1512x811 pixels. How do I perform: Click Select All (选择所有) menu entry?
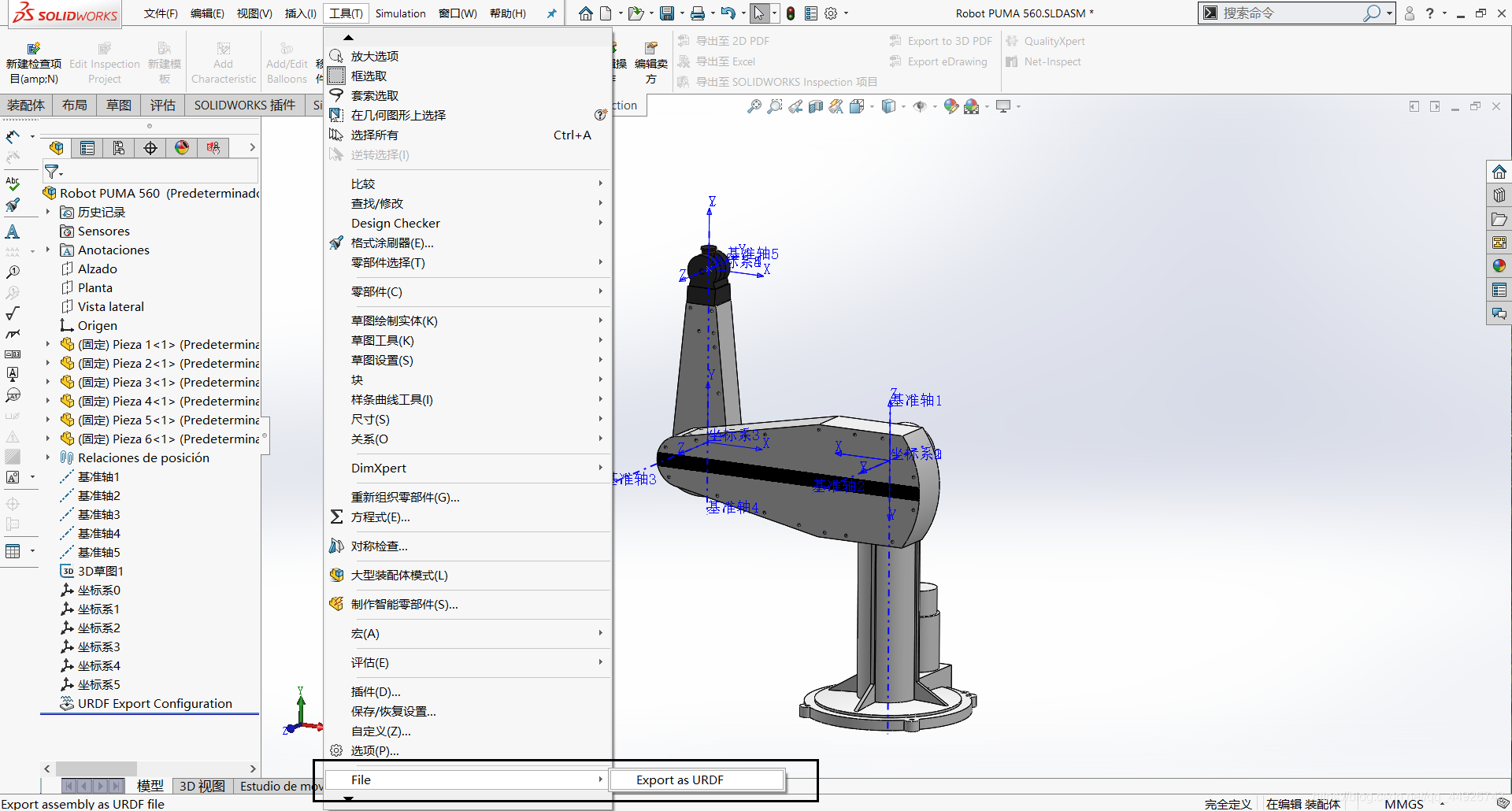click(469, 135)
